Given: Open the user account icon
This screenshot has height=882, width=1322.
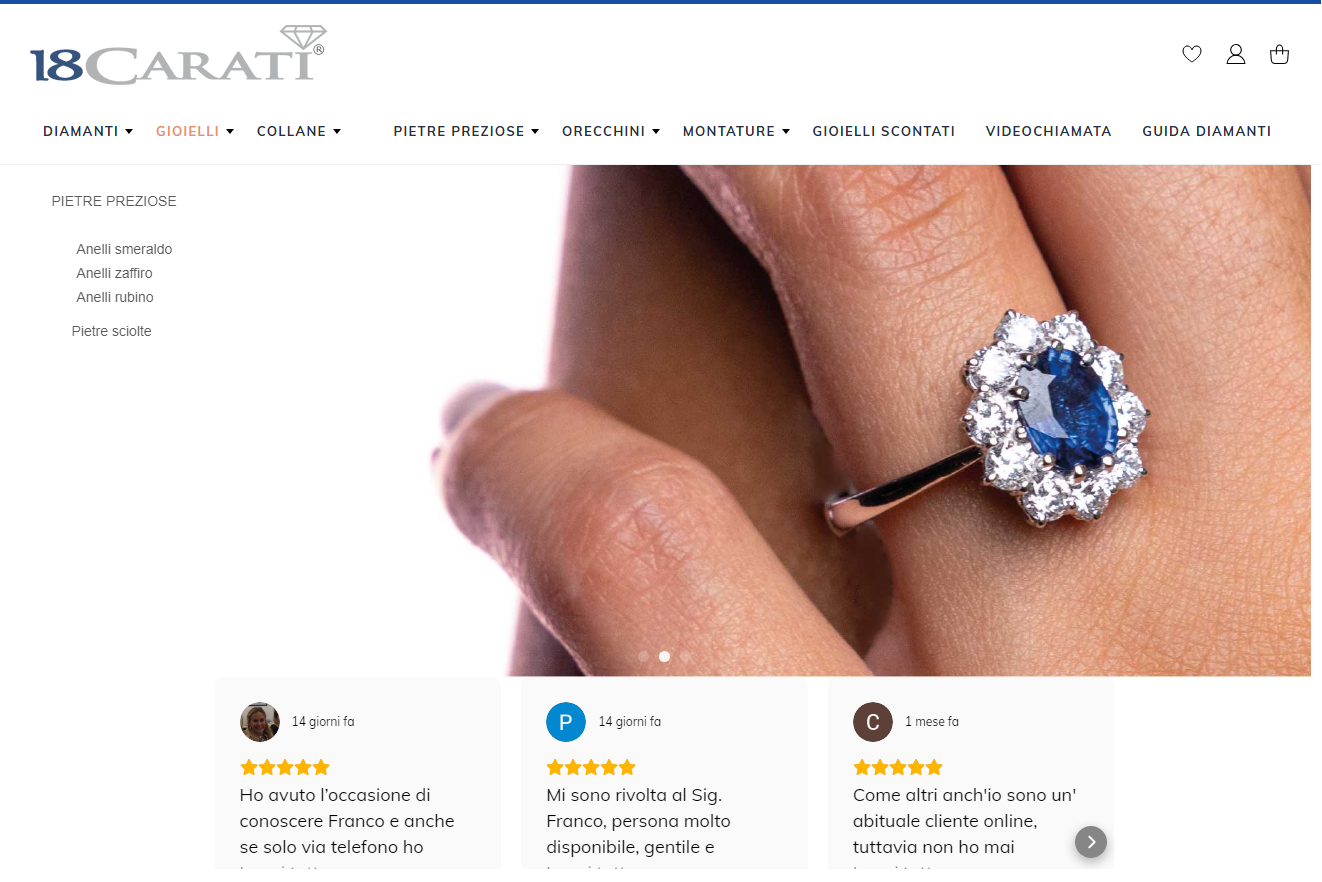Looking at the screenshot, I should 1236,54.
